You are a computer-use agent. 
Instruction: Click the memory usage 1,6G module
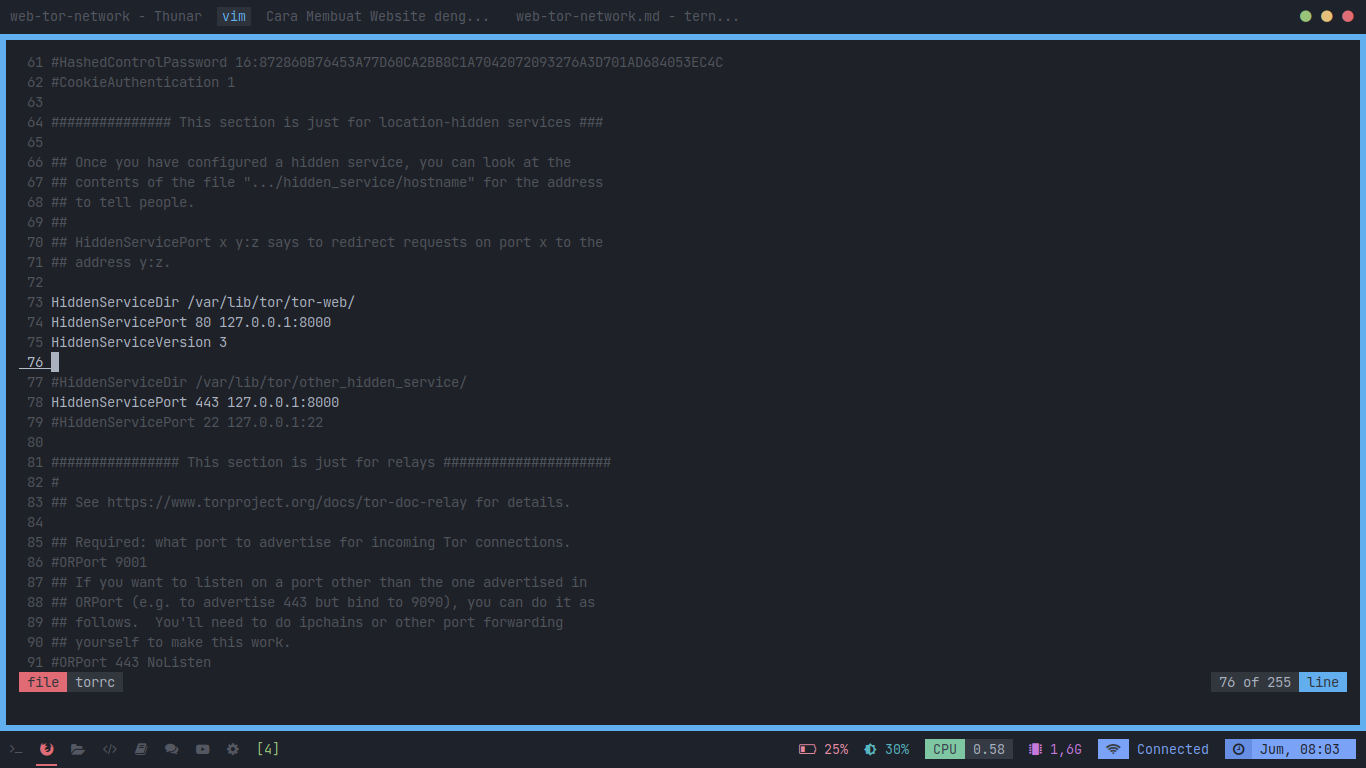tap(1055, 749)
